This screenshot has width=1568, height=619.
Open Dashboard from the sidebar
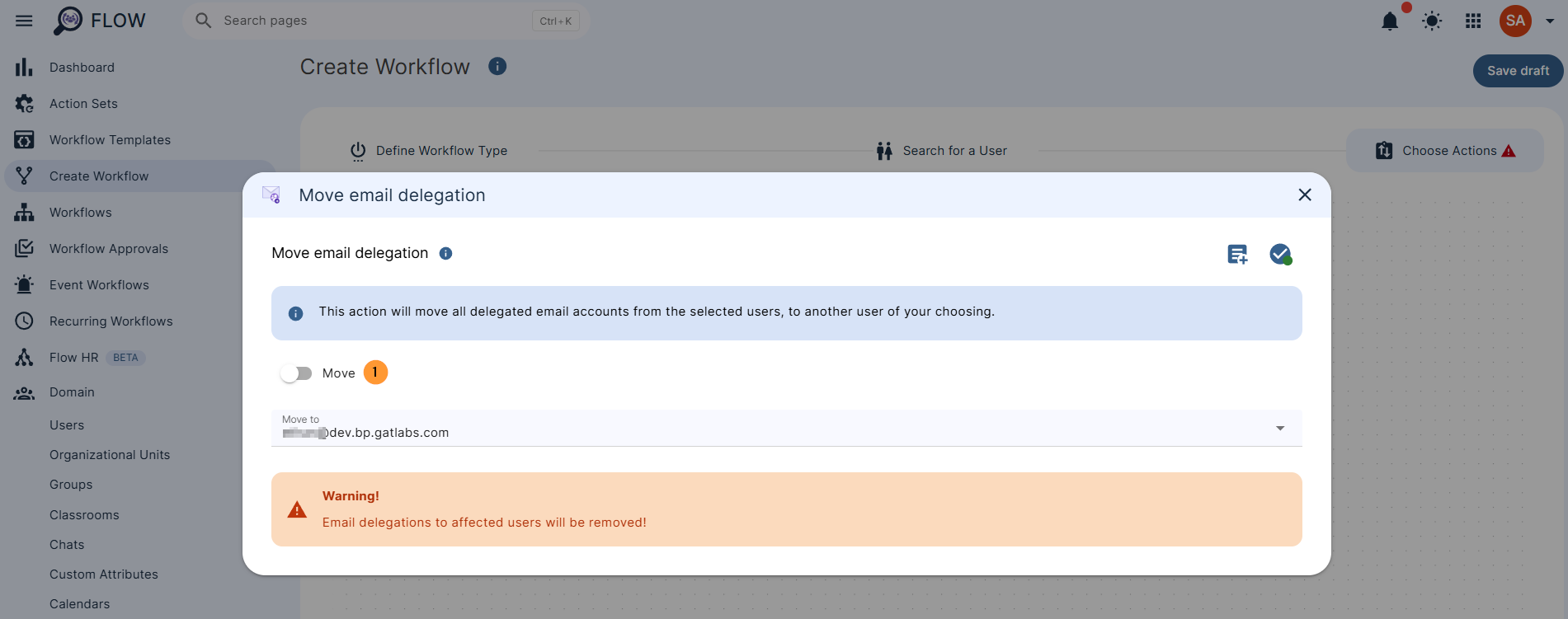[x=82, y=68]
